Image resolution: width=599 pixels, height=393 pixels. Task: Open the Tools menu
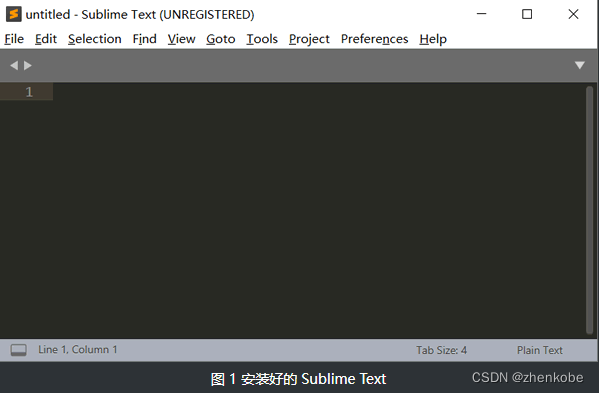tap(262, 39)
